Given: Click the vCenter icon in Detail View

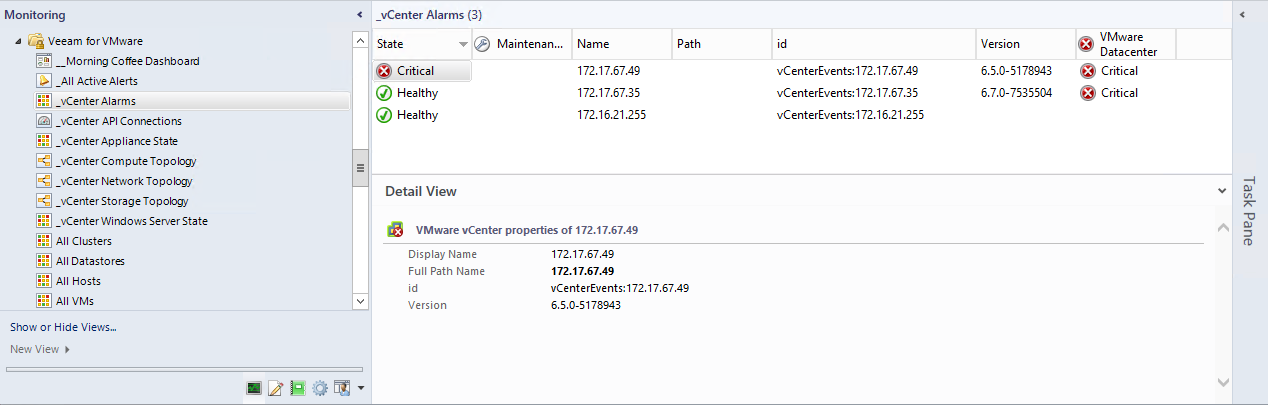Looking at the screenshot, I should click(x=396, y=230).
